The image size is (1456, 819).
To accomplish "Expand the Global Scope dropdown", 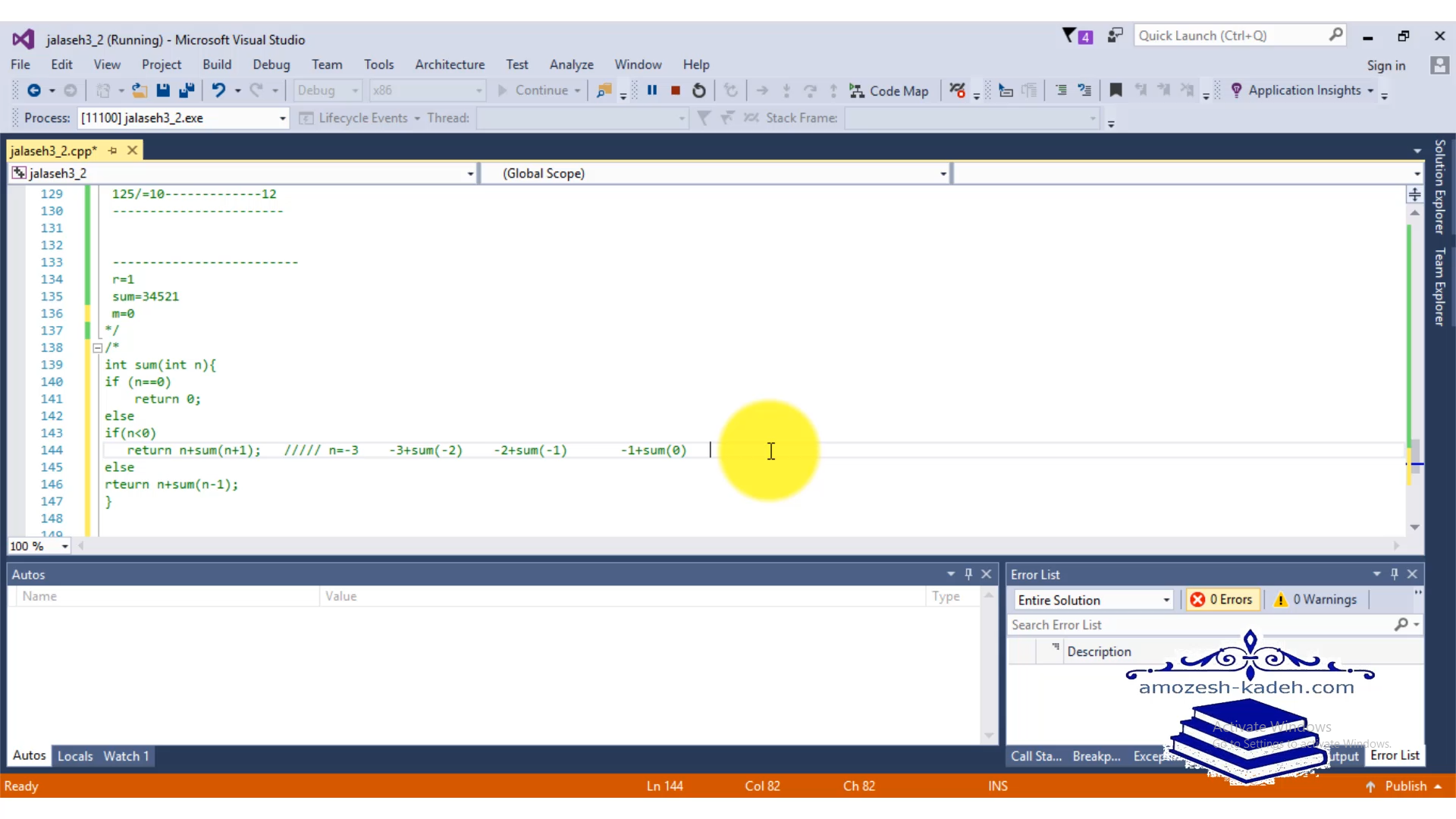I will [x=943, y=174].
